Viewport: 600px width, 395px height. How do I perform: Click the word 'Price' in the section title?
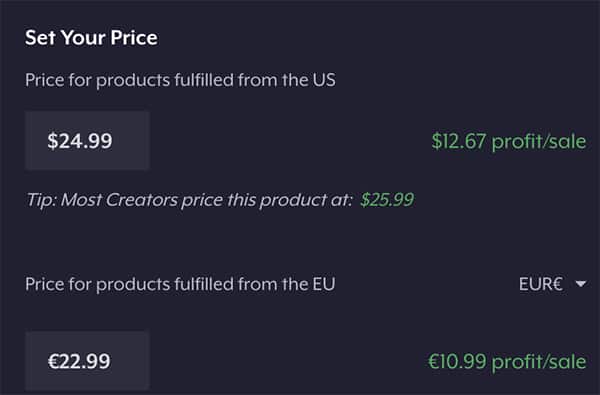click(x=134, y=38)
